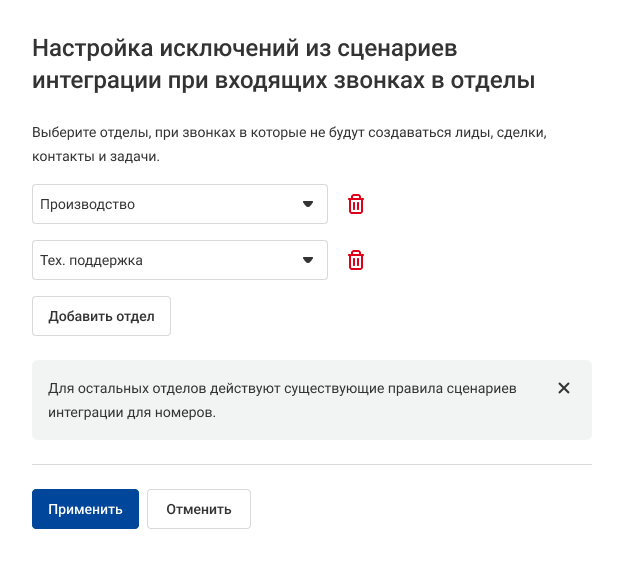Click the Добавить отдел button

point(101,316)
